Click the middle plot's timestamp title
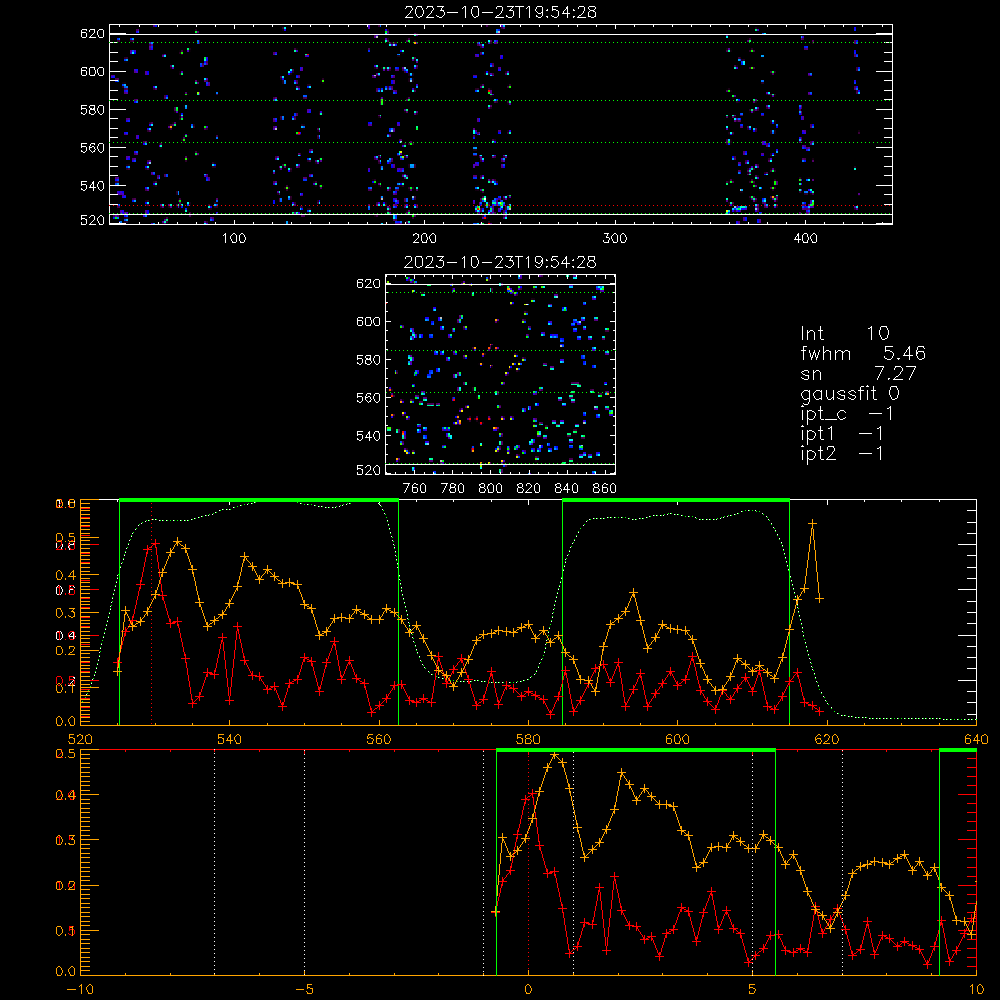The height and width of the screenshot is (1000, 1000). (x=500, y=262)
